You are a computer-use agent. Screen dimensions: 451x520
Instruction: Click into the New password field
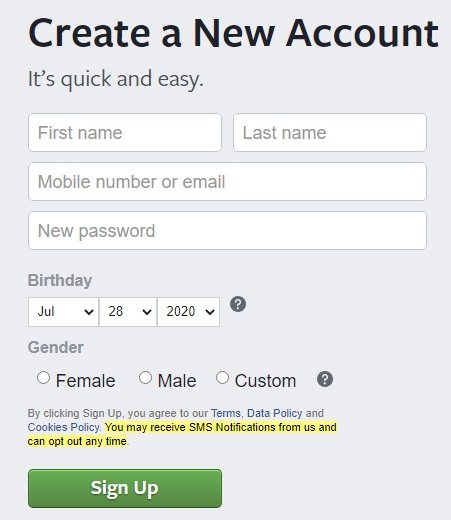(x=227, y=230)
